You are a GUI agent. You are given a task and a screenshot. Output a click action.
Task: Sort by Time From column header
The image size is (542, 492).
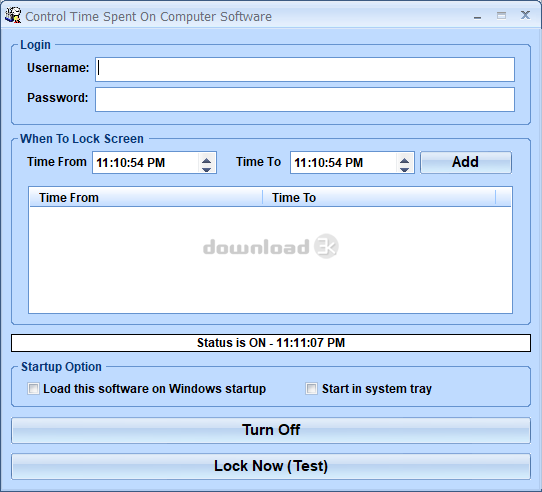coord(146,197)
